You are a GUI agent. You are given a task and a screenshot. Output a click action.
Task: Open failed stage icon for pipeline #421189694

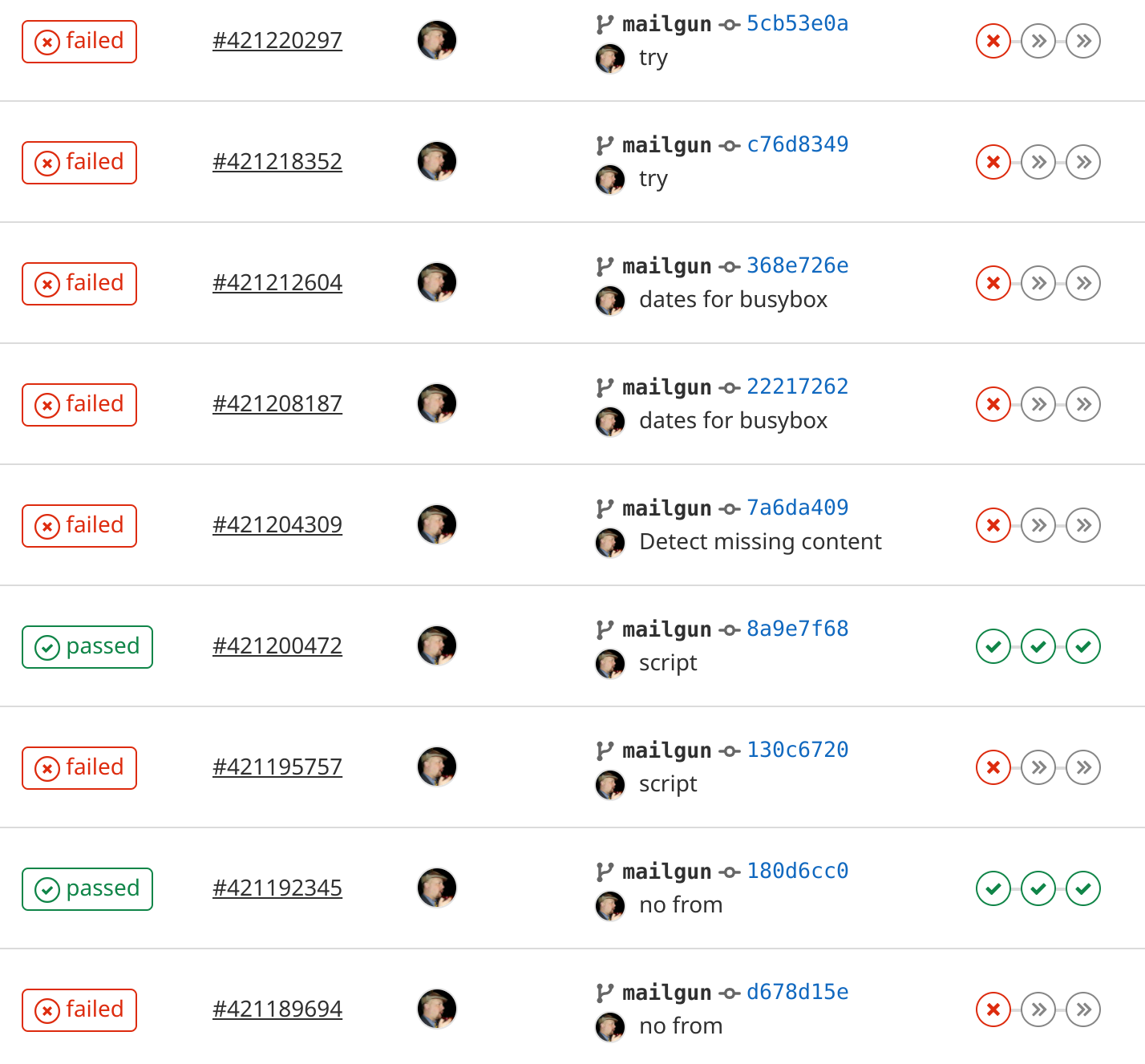[993, 1009]
